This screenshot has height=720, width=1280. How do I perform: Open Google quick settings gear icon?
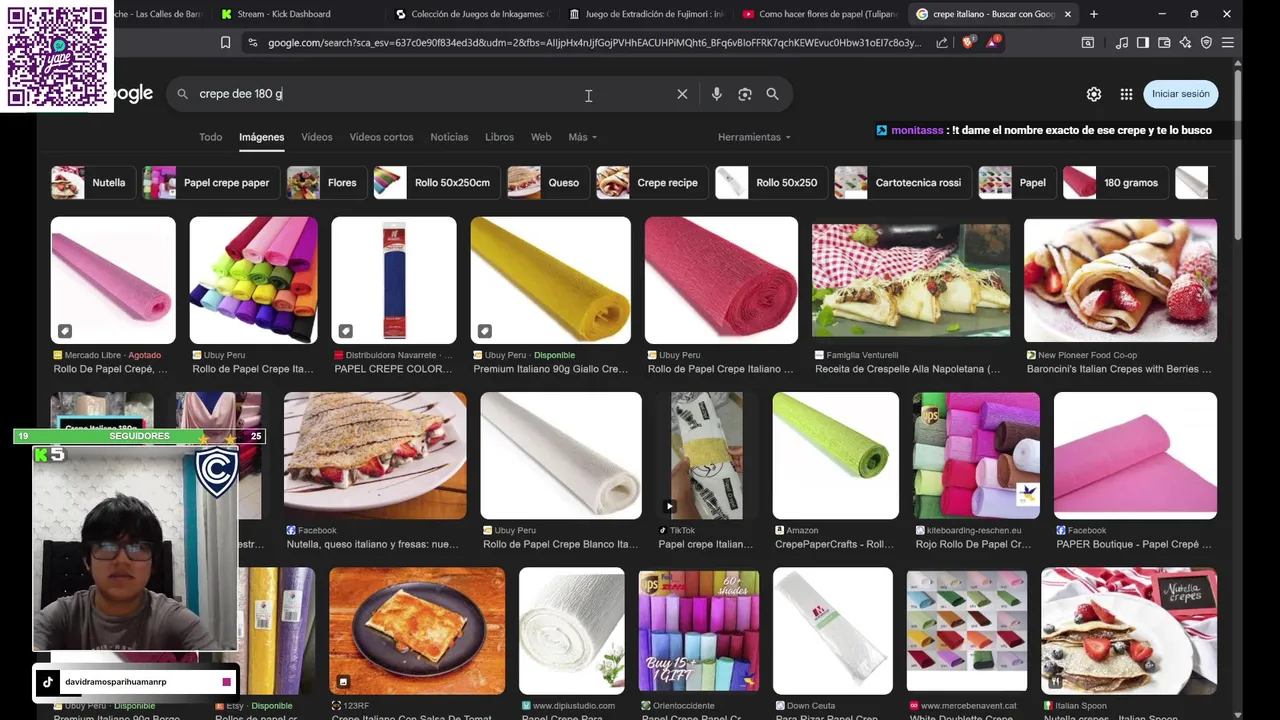coord(1094,94)
